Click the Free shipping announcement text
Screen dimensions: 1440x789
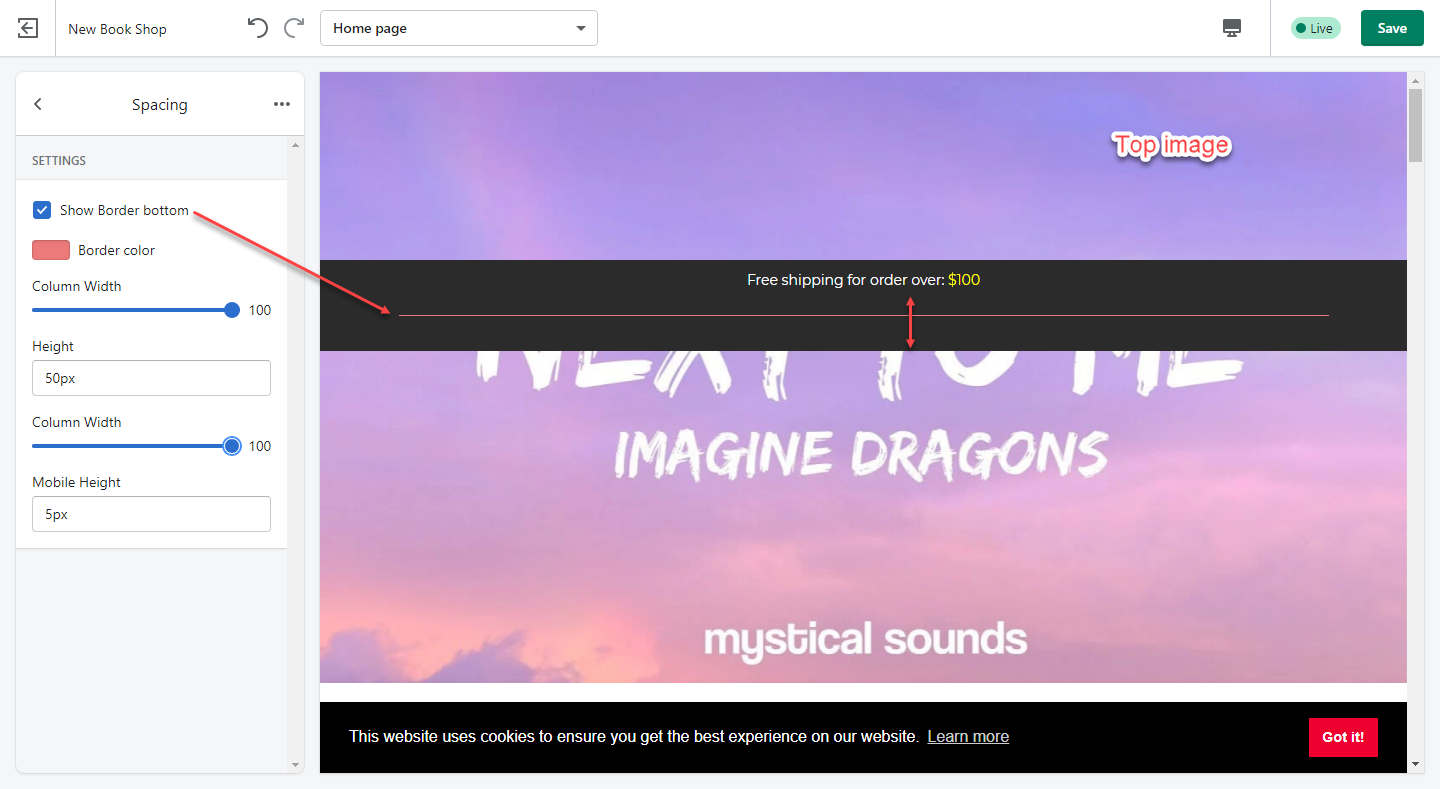[x=863, y=280]
